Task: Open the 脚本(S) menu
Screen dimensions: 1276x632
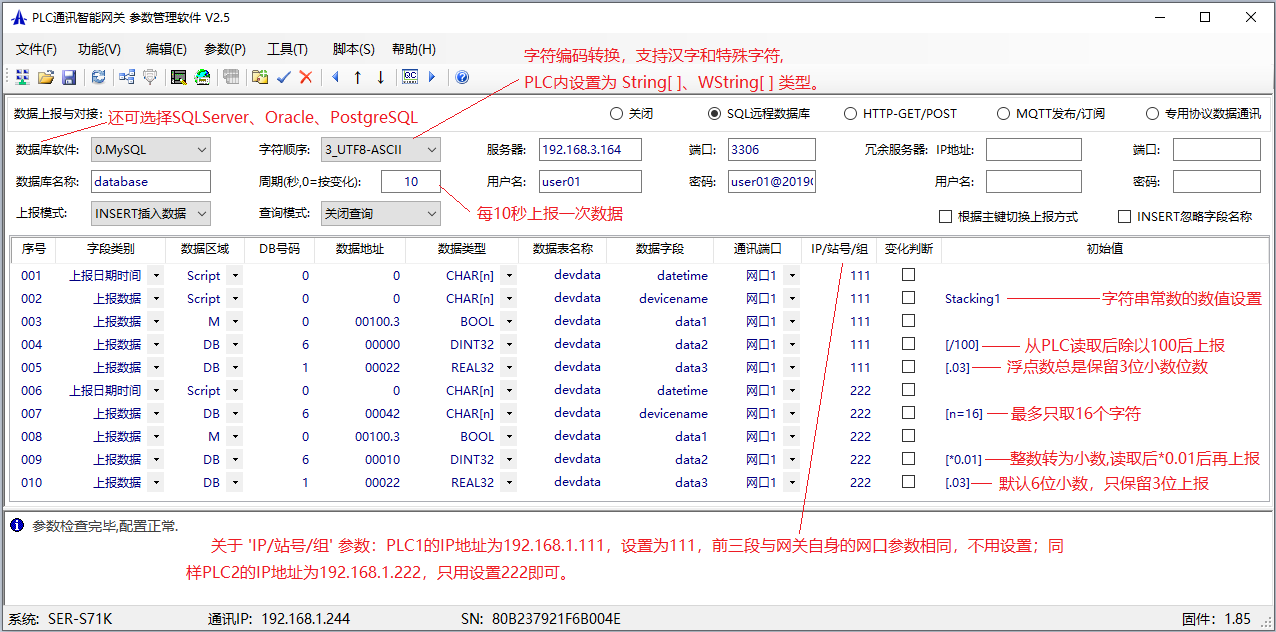Action: [x=353, y=49]
